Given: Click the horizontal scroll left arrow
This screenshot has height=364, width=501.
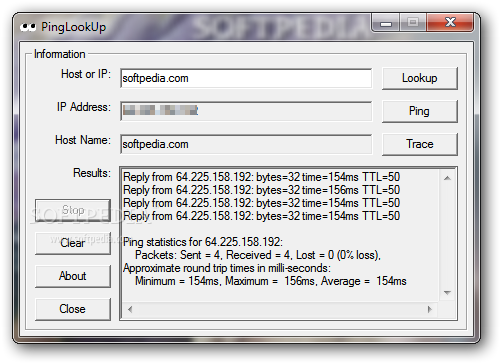Looking at the screenshot, I should 130,309.
